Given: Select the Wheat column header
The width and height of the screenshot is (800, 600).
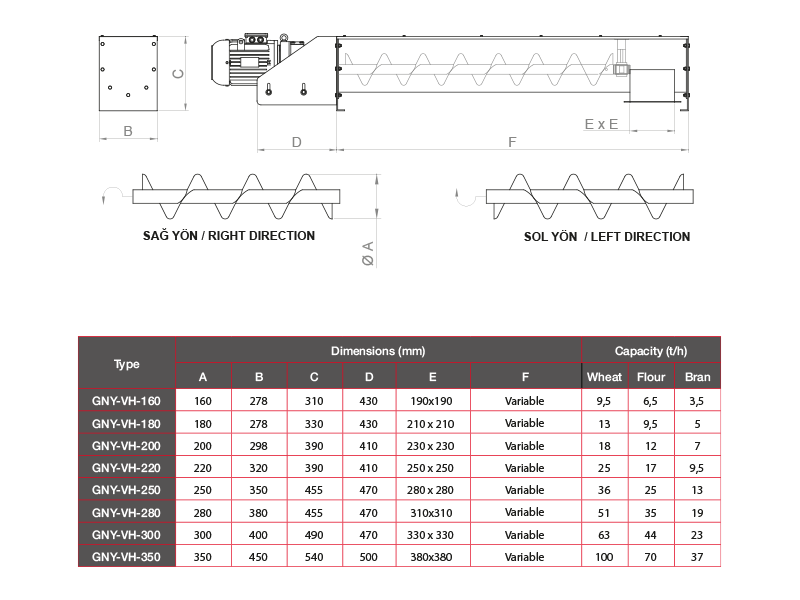Looking at the screenshot, I should (x=605, y=377).
